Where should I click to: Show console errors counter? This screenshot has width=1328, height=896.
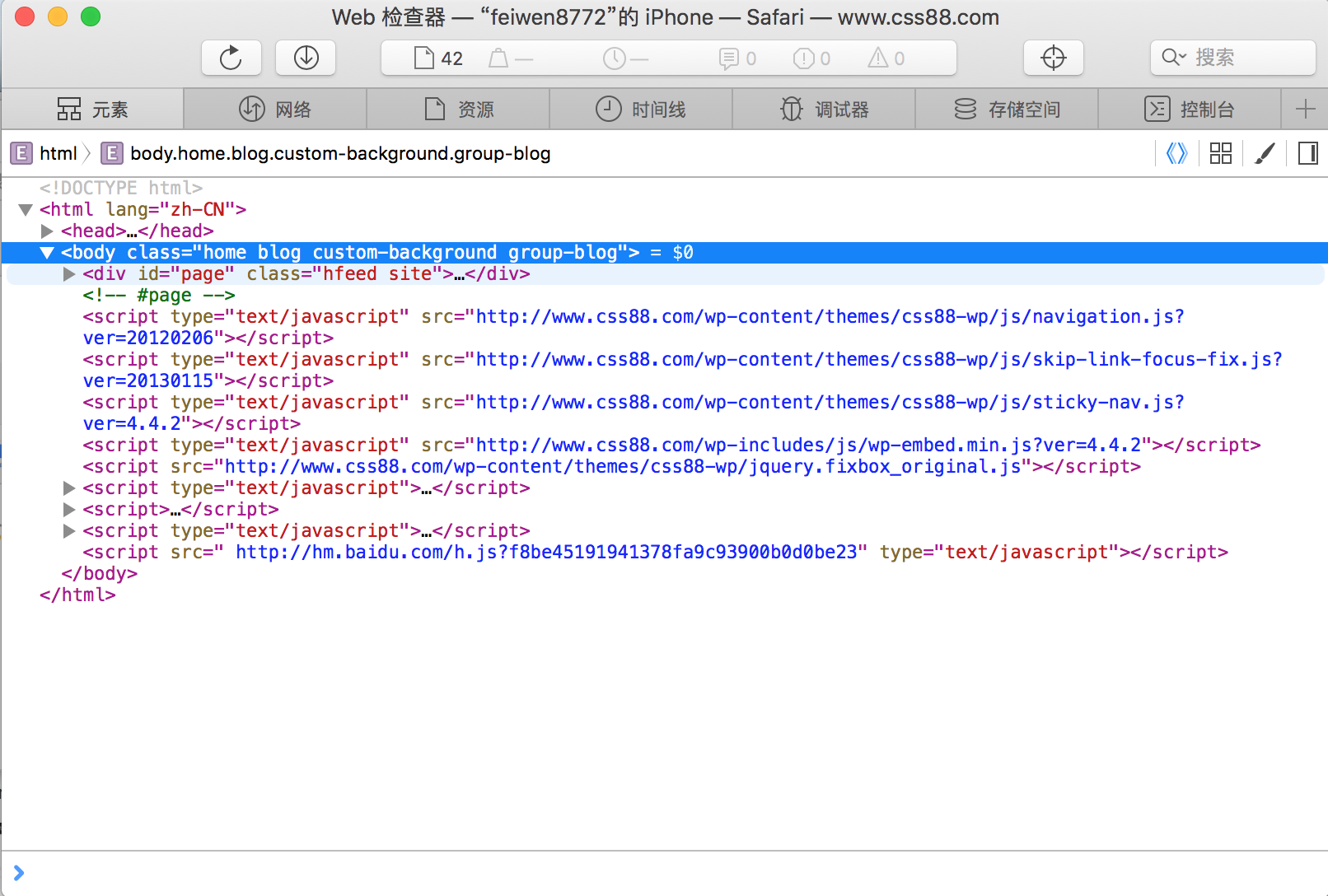811,58
